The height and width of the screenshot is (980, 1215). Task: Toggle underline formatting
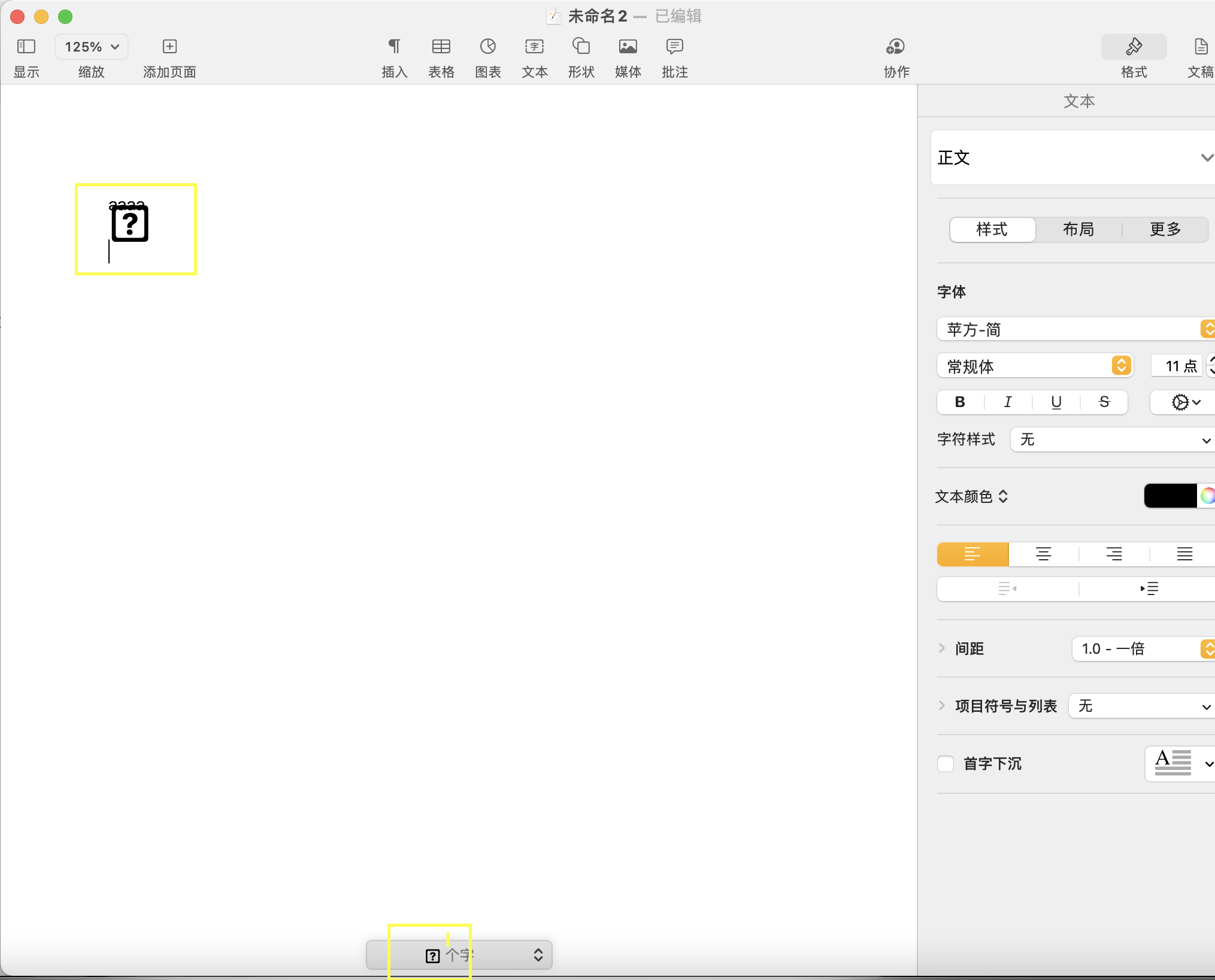1056,402
